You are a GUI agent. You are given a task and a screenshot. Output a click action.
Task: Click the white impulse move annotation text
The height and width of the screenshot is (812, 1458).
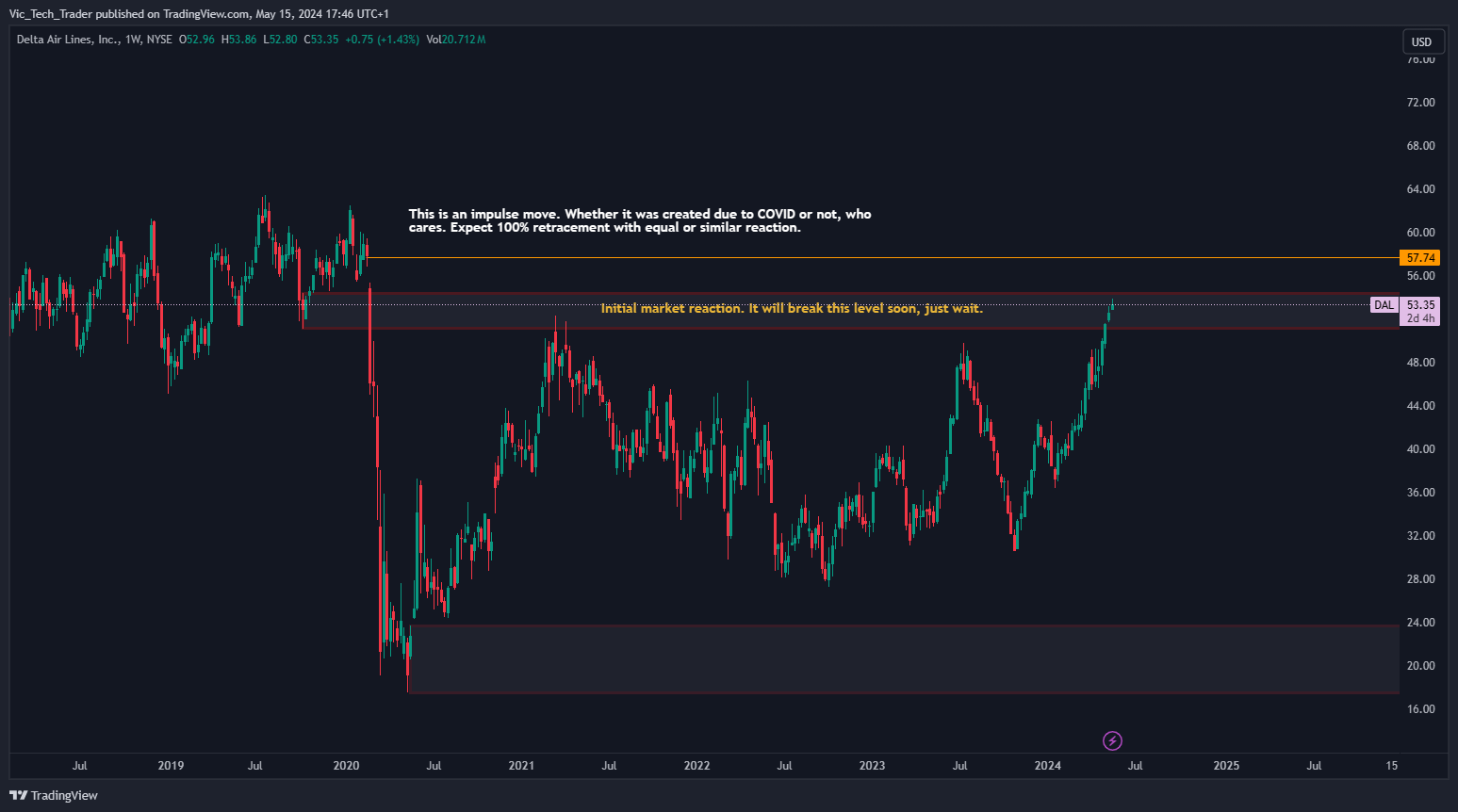coord(640,220)
